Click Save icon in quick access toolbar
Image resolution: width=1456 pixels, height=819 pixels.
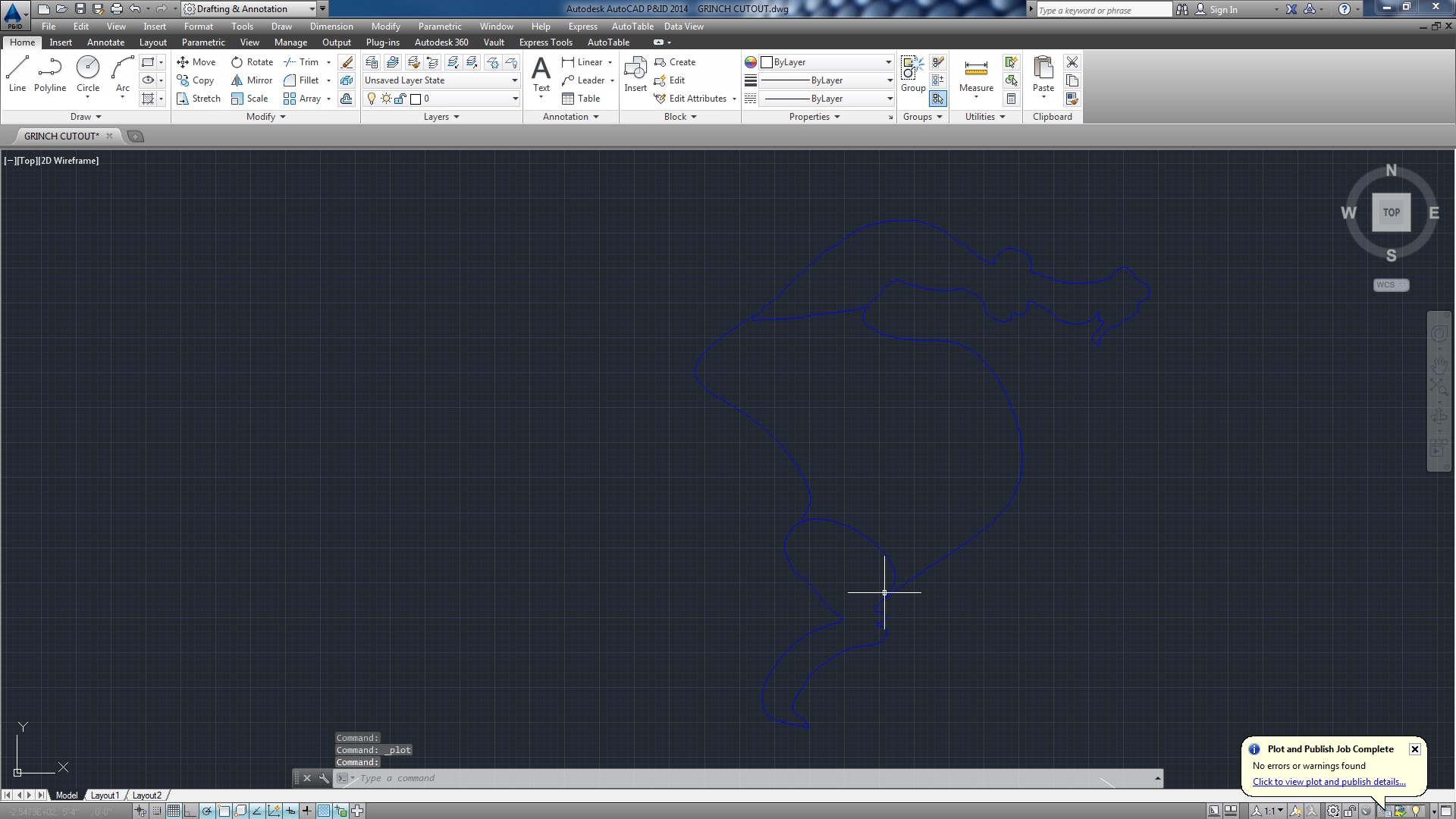pos(80,9)
